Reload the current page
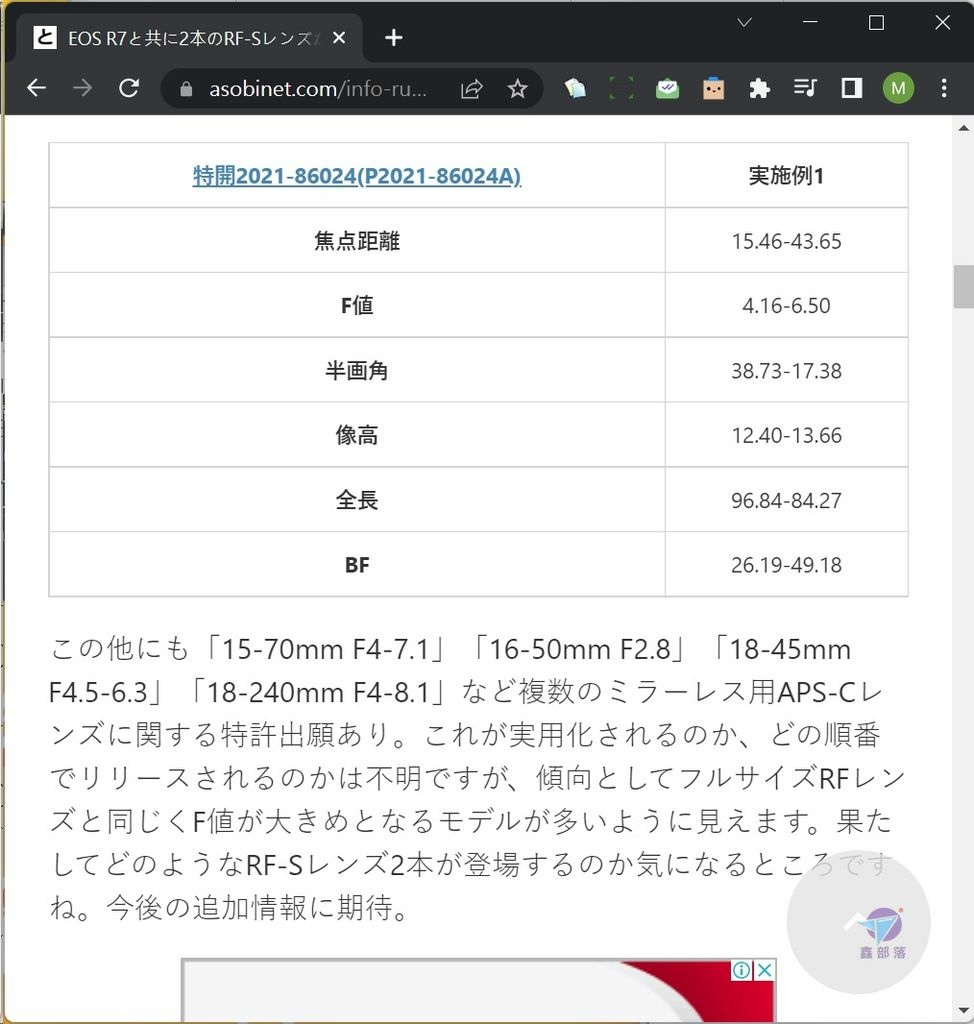Screen dimensions: 974x1024 [x=129, y=88]
